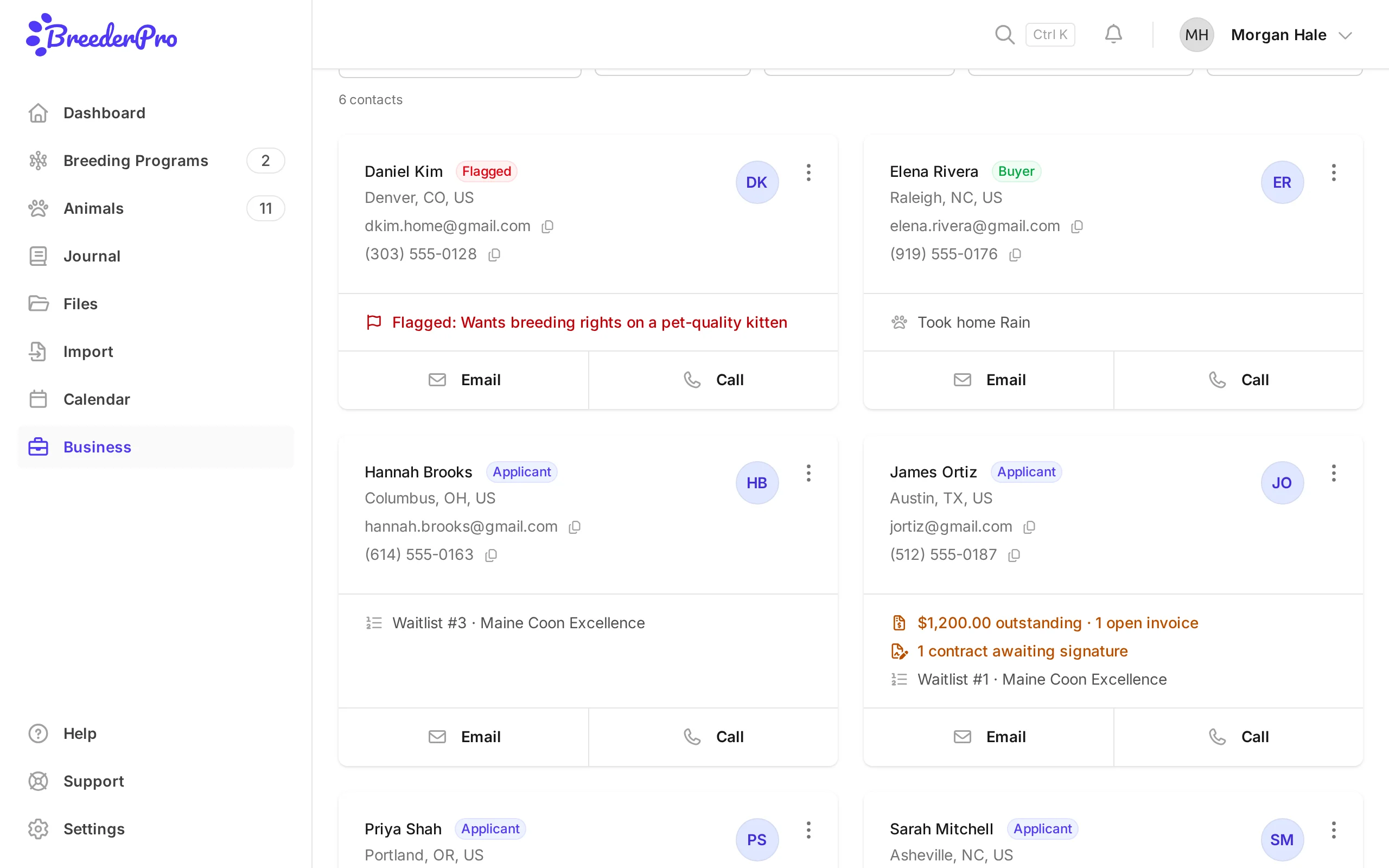1389x868 pixels.
Task: Open Files in the sidebar
Action: [x=156, y=304]
